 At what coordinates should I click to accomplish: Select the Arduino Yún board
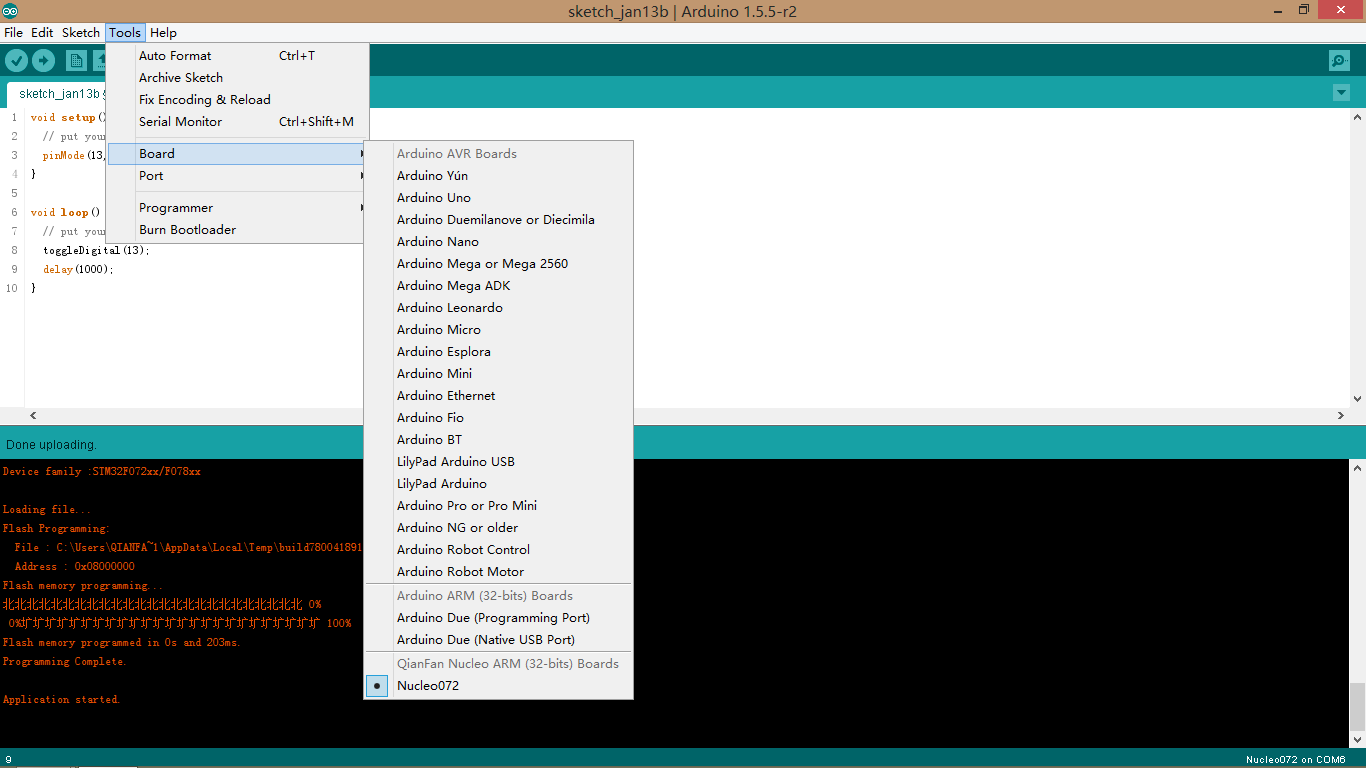499,176
